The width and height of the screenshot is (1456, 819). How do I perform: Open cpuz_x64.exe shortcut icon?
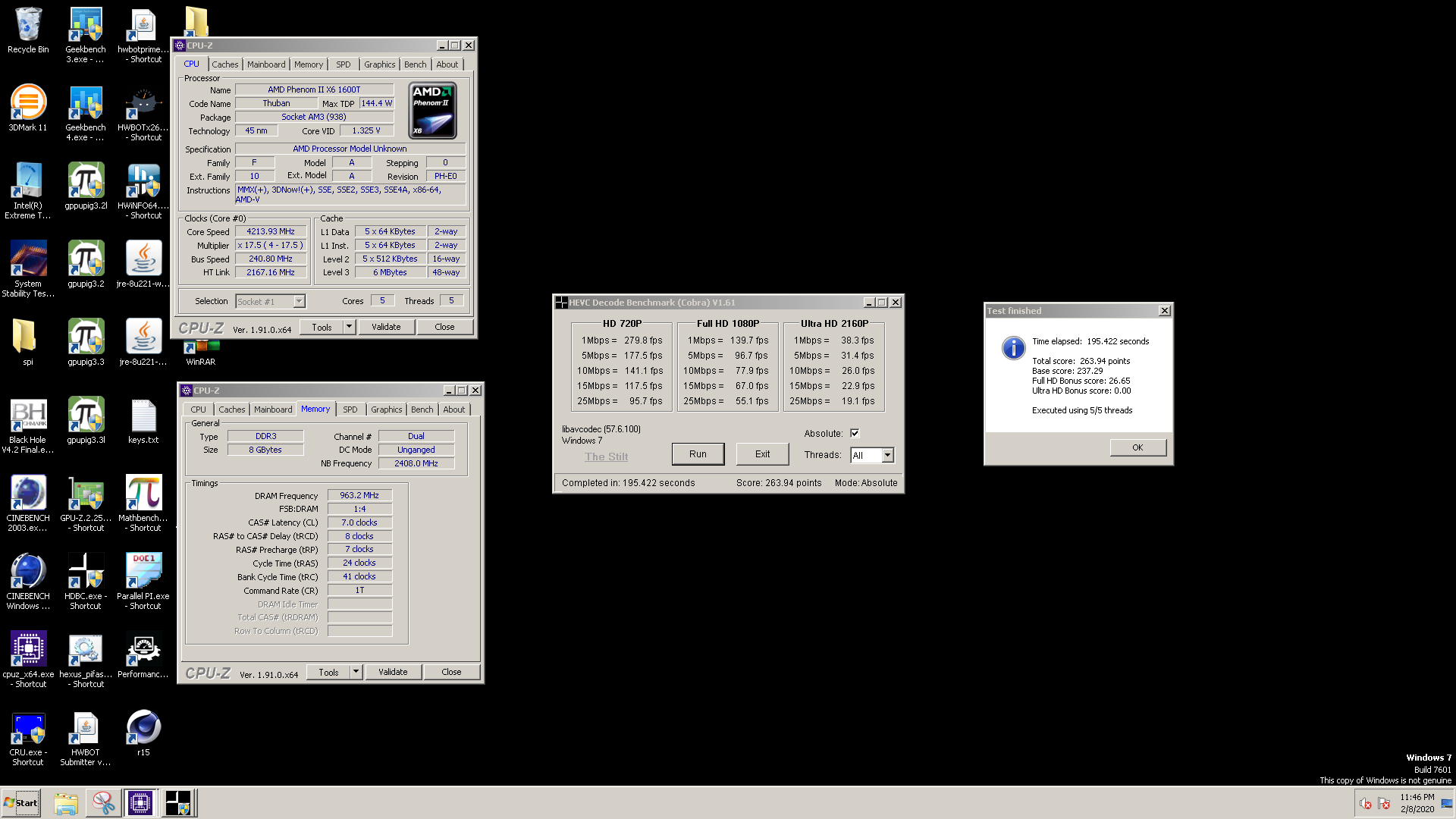(x=28, y=660)
